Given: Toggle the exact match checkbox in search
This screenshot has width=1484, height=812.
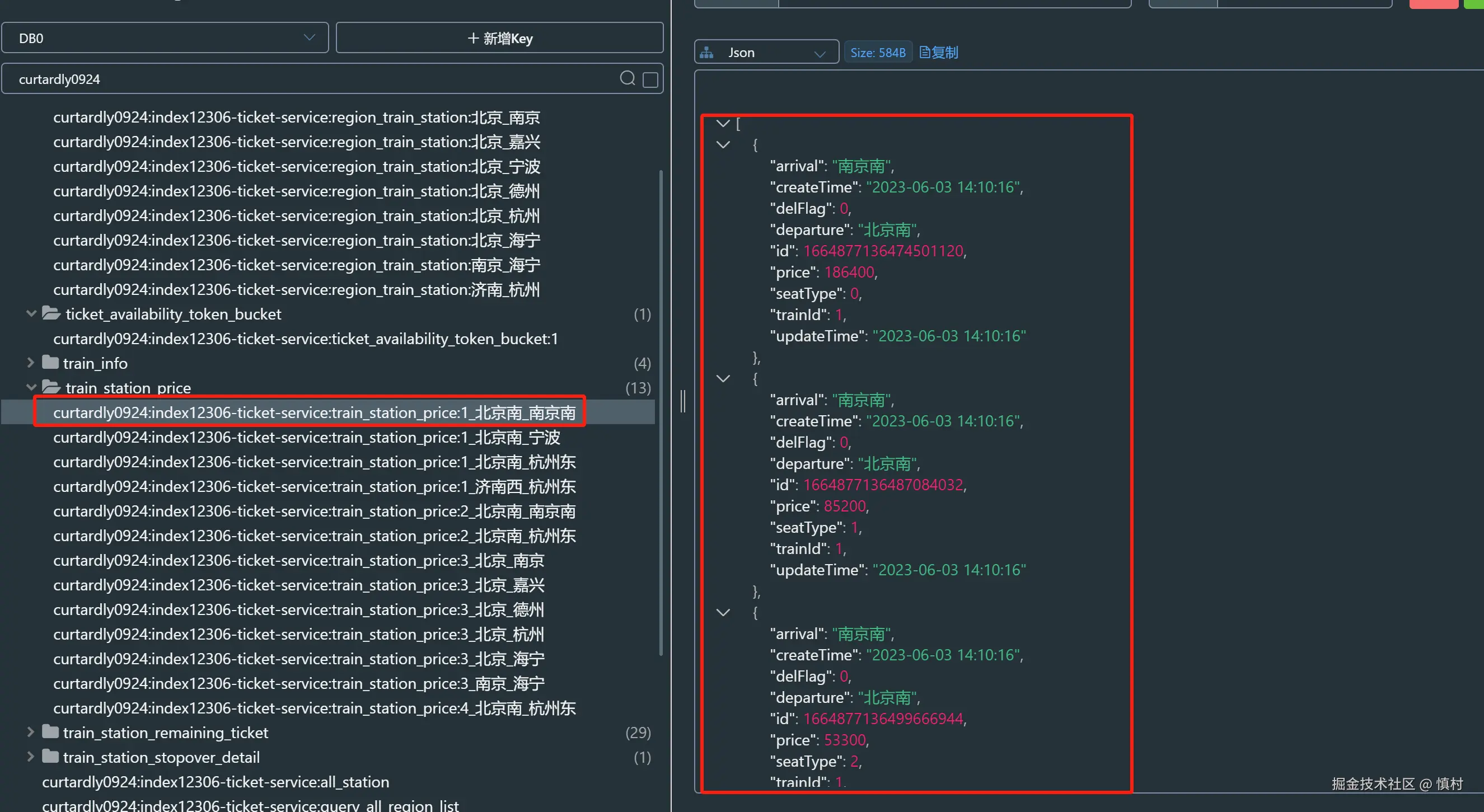Looking at the screenshot, I should point(650,79).
